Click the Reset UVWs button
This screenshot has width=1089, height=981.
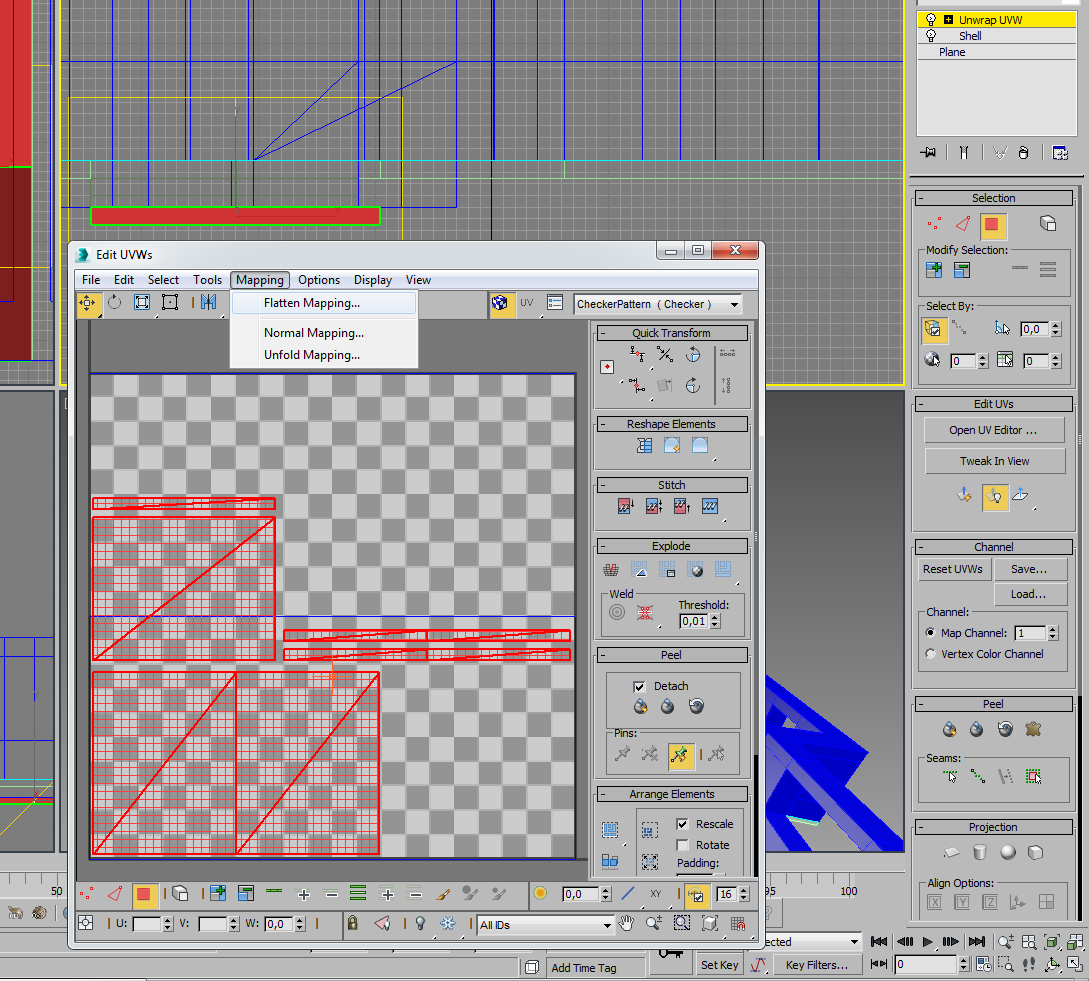(x=952, y=569)
